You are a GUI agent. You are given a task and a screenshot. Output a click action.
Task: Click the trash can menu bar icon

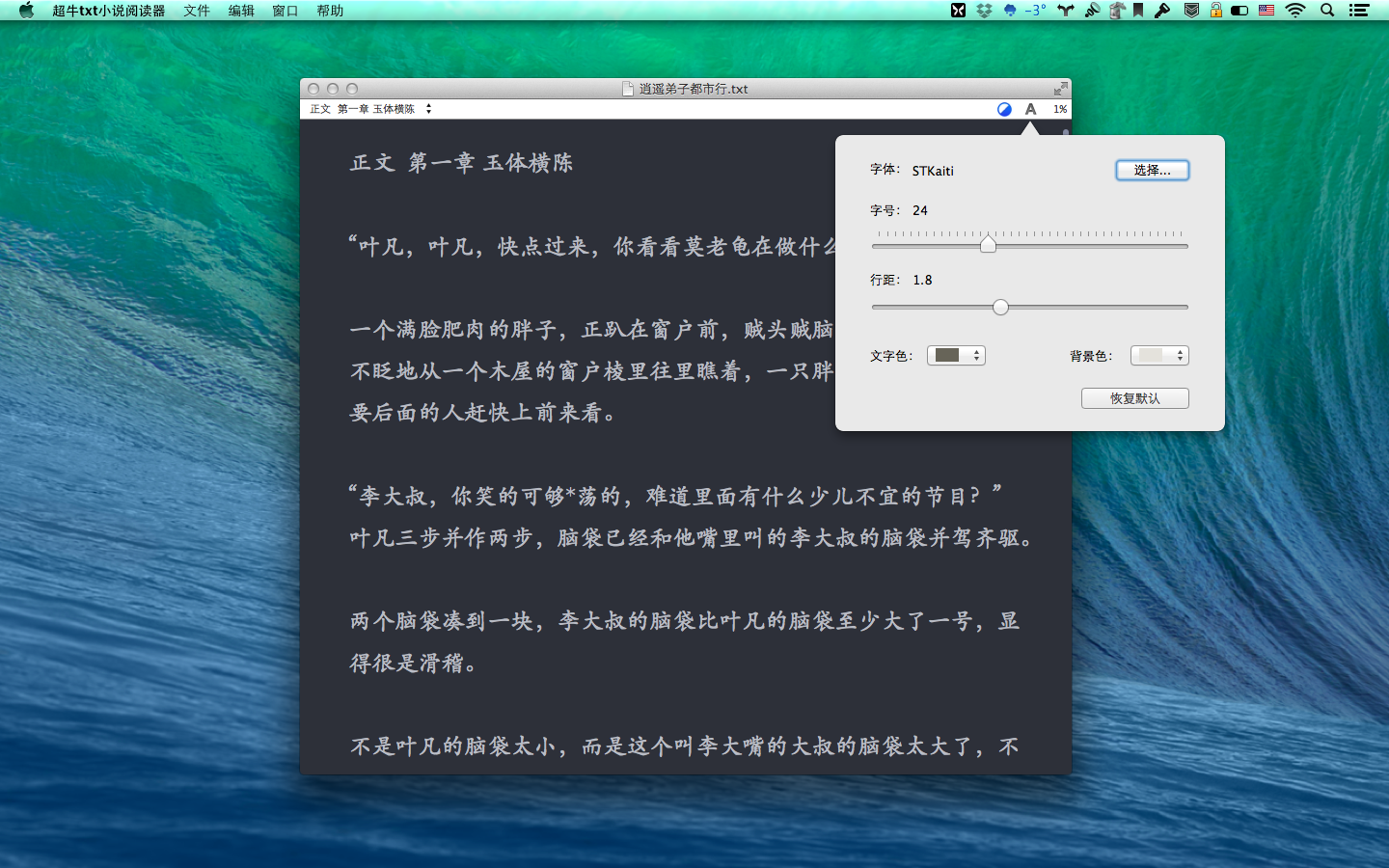pos(1117,11)
